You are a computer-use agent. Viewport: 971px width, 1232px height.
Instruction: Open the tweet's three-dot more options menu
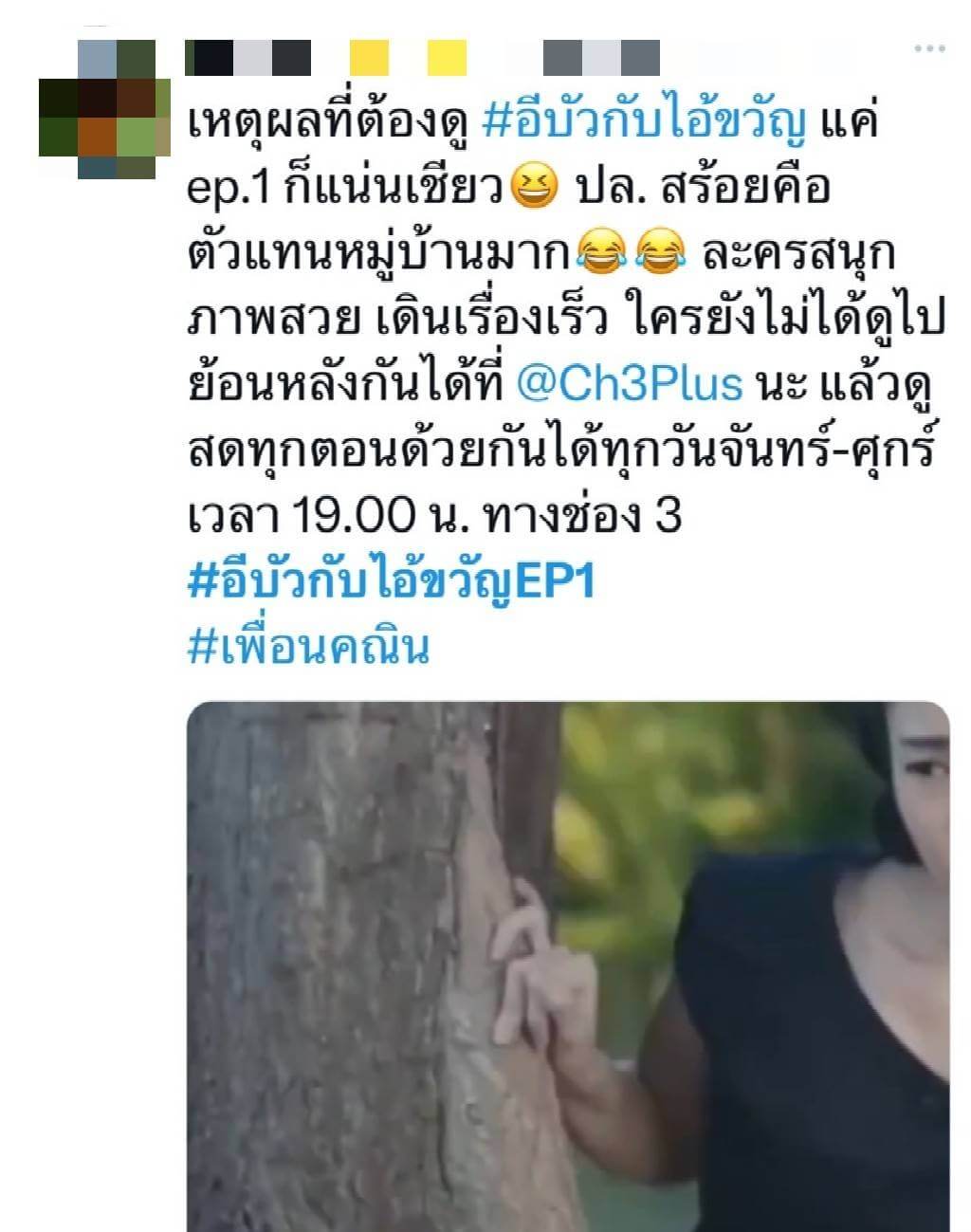929,49
